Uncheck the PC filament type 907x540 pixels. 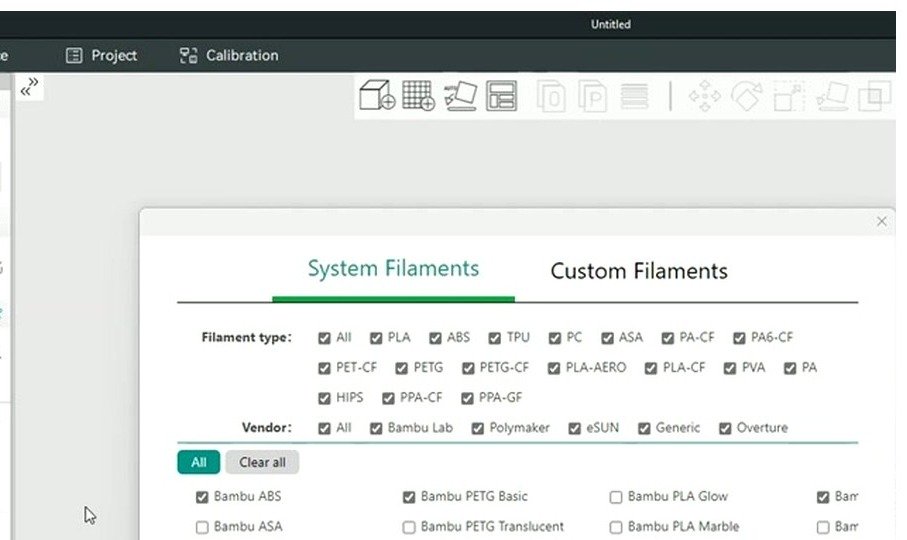click(x=555, y=338)
